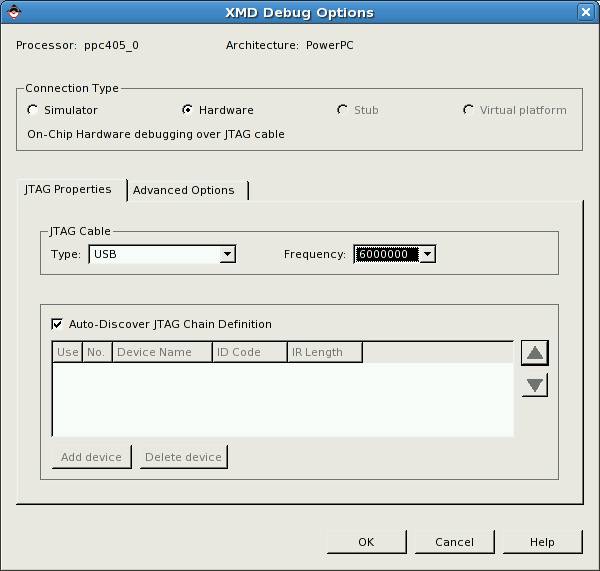Select the Simulator connection type

click(x=33, y=110)
